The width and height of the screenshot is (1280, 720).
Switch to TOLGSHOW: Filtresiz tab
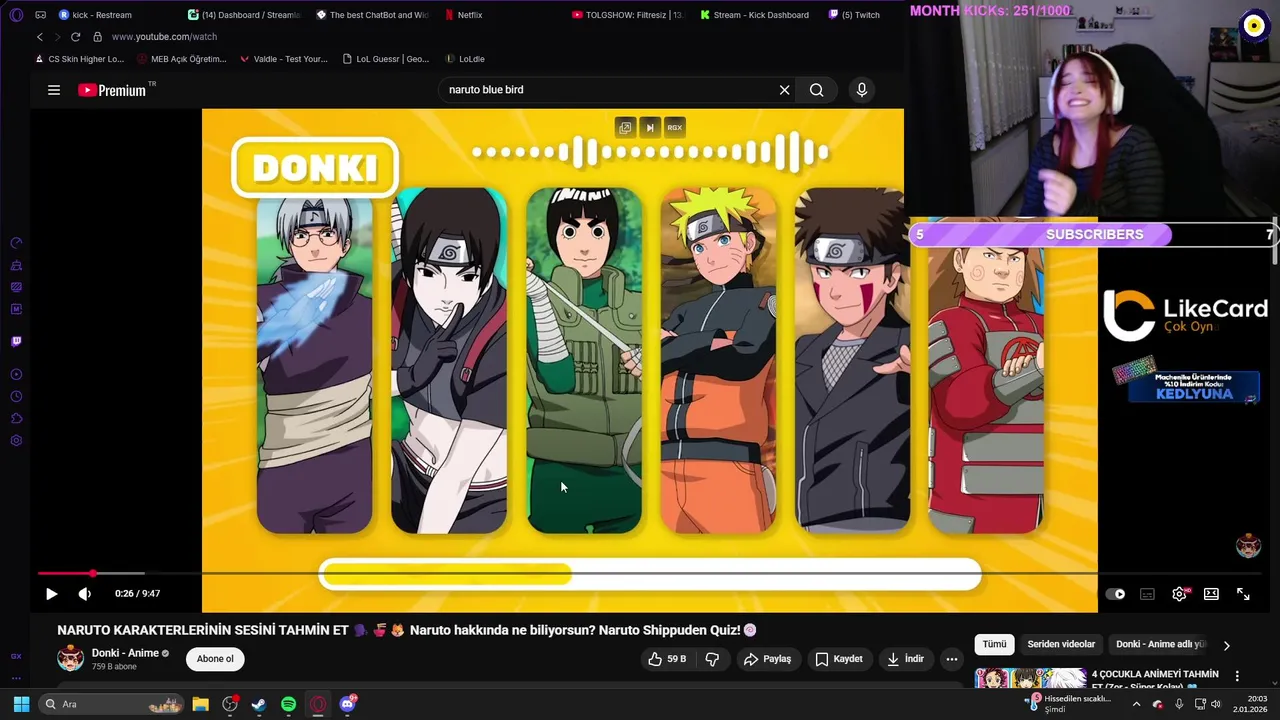click(628, 15)
